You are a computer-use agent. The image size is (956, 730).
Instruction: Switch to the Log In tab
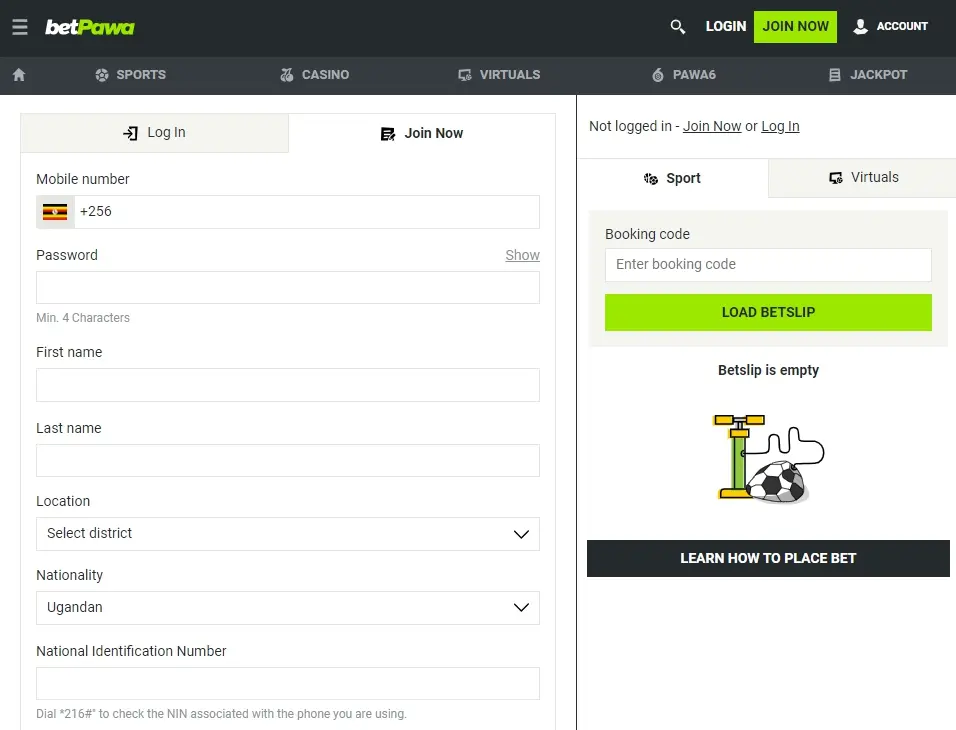pos(154,132)
